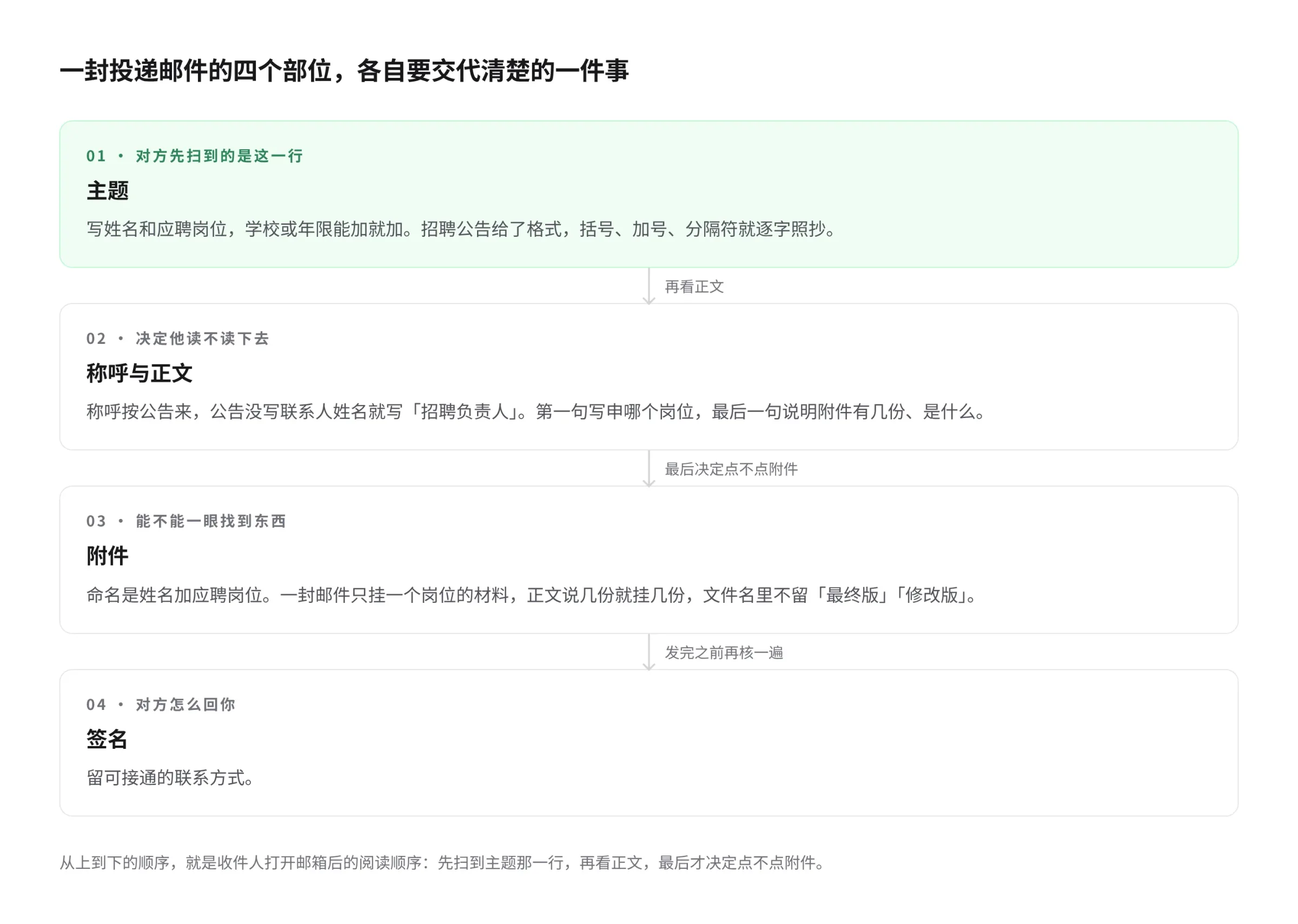Click the description starting 命名是姓名加应聘岗位
The image size is (1298, 924).
(x=532, y=595)
